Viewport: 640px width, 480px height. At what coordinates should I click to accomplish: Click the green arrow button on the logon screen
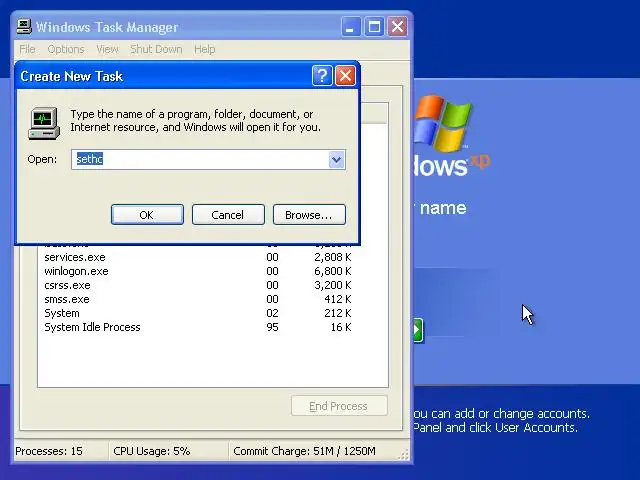click(418, 330)
